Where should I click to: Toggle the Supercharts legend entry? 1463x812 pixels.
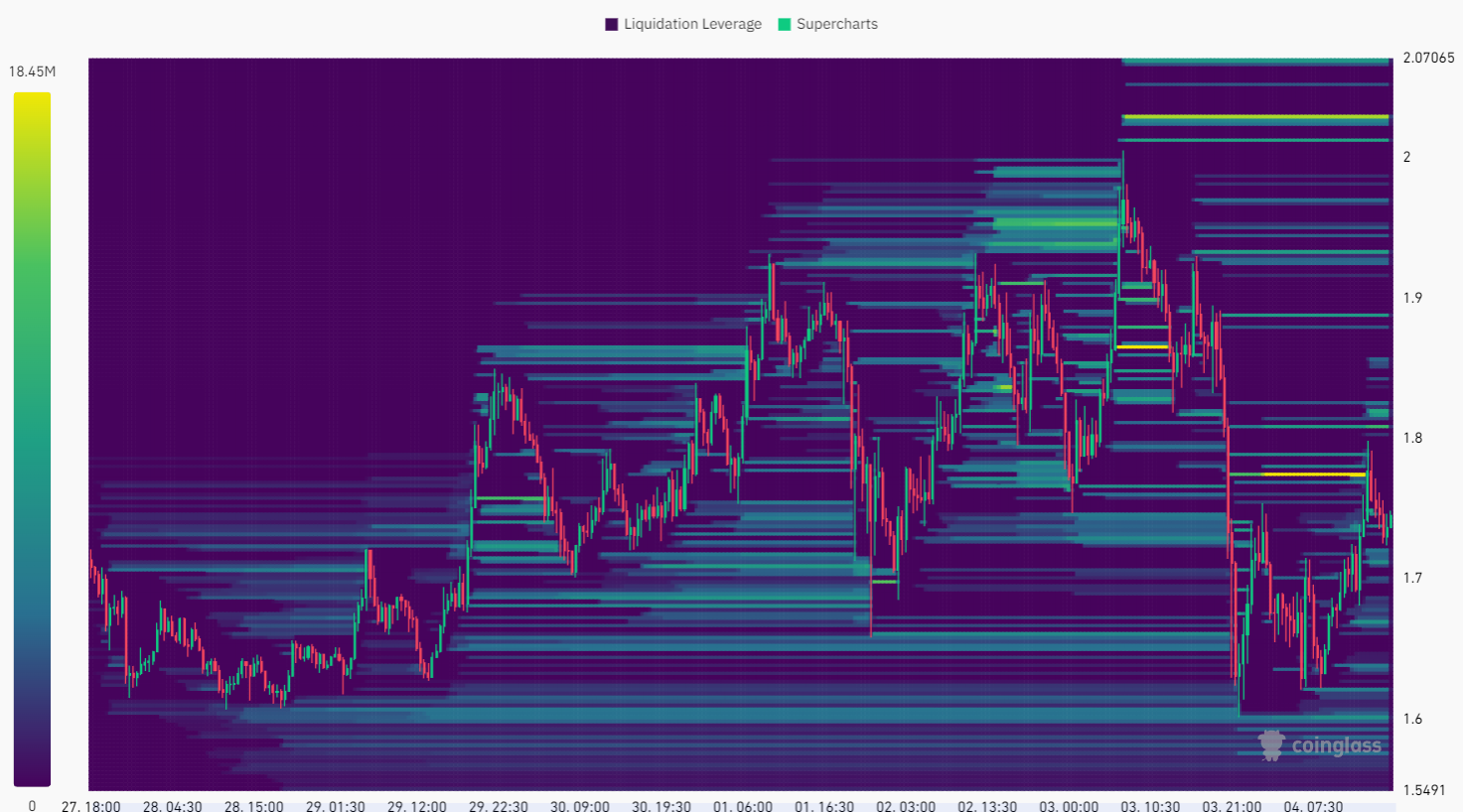828,24
